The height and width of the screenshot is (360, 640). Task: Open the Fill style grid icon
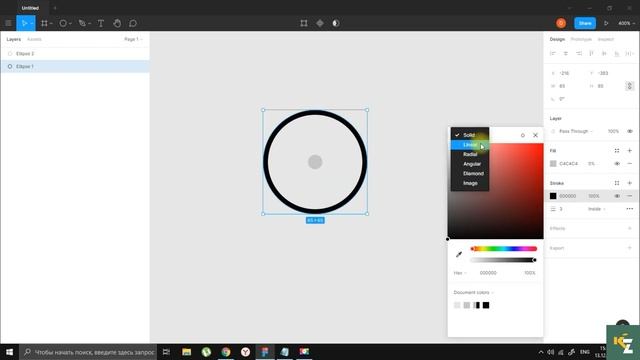click(617, 151)
